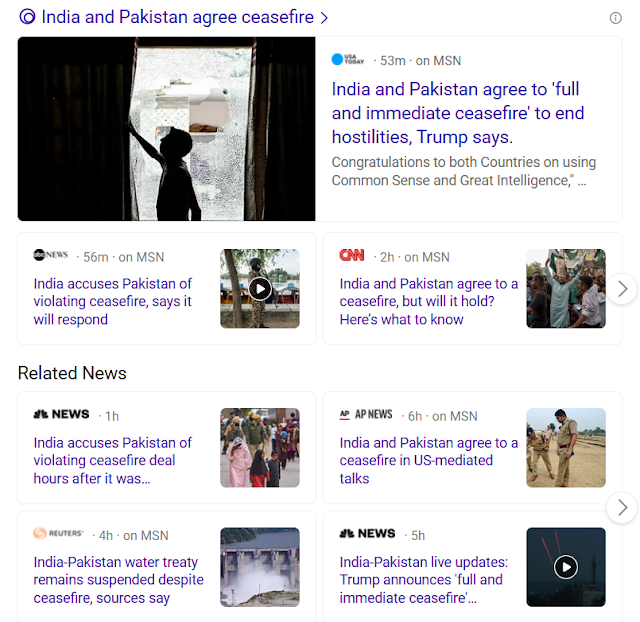Open the India and Pakistan agree ceasefire heading

tap(178, 17)
